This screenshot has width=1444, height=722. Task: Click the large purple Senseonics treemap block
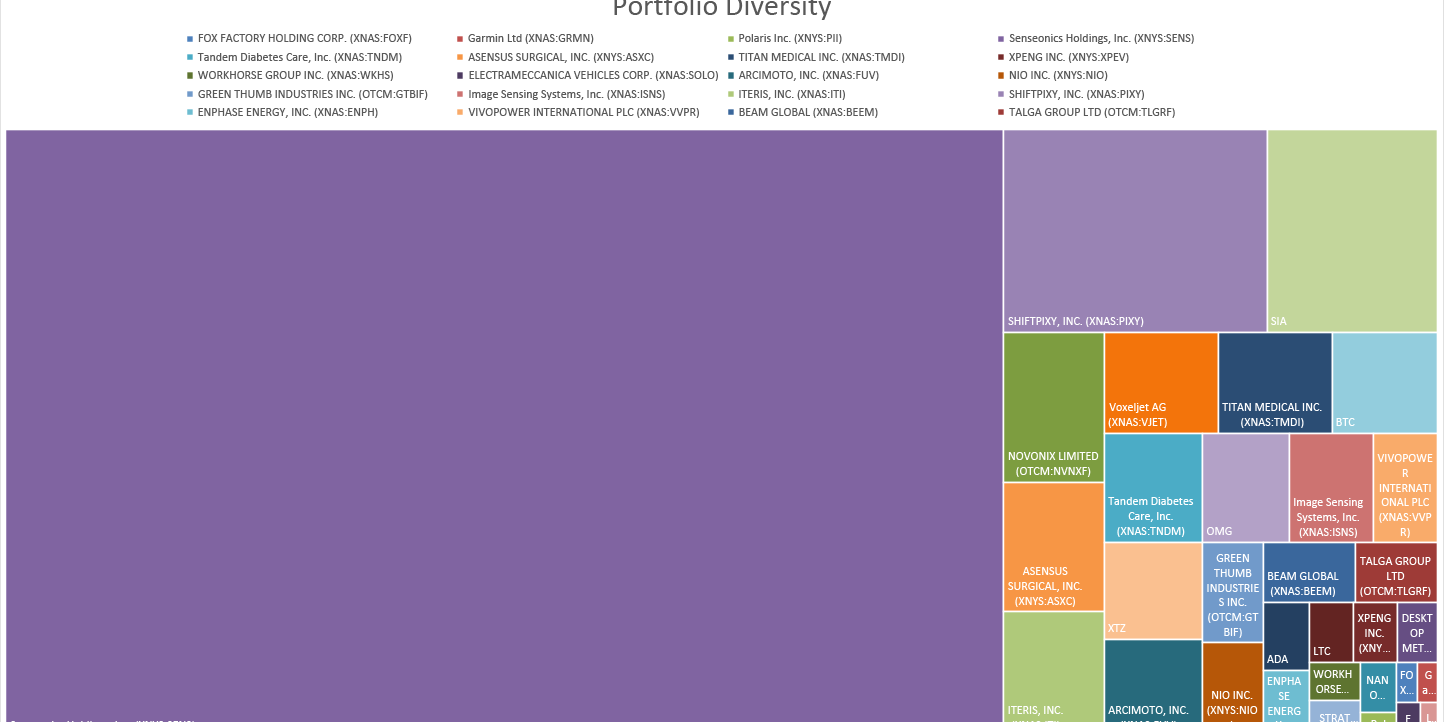tap(504, 420)
